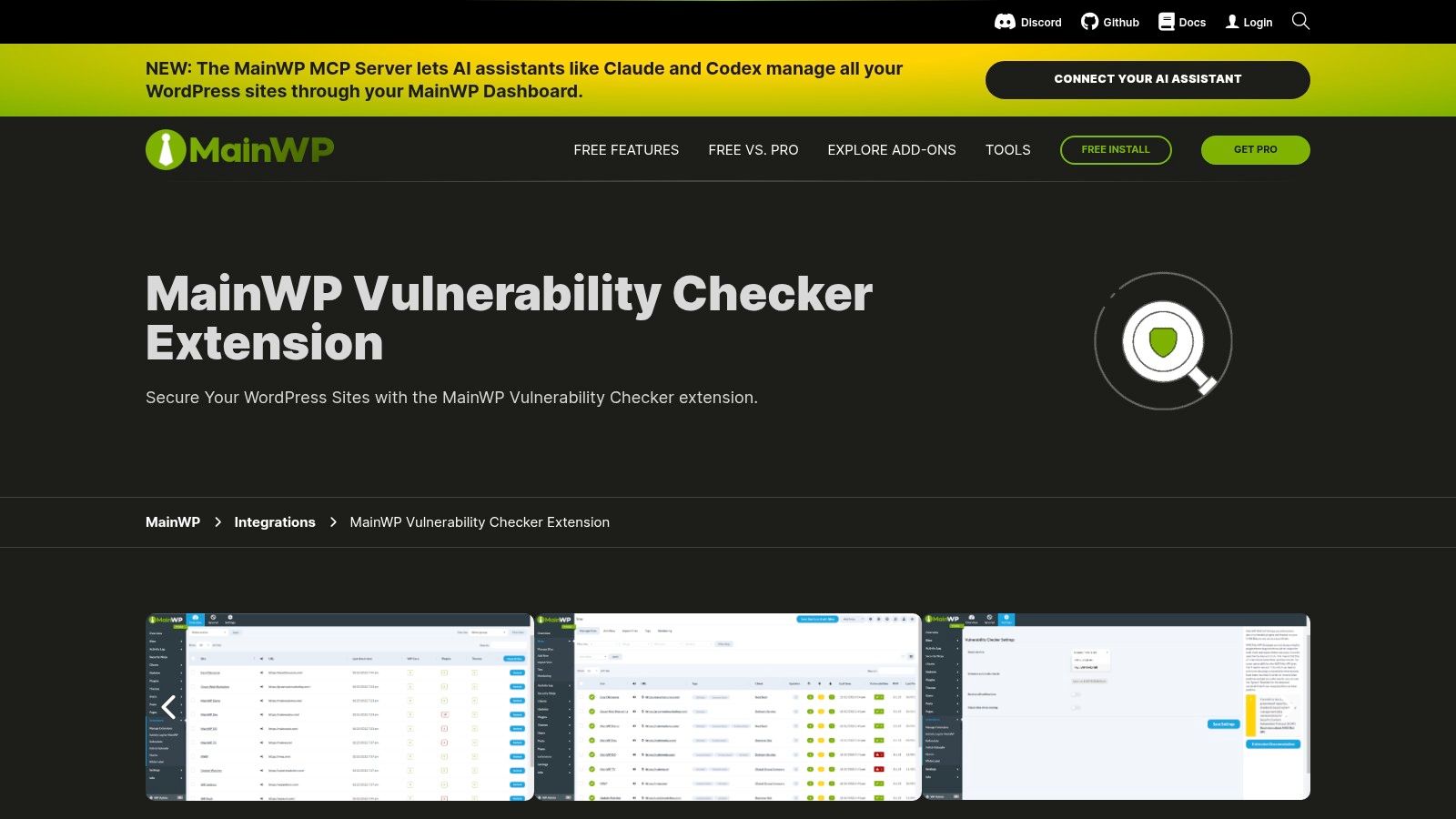Click the 'Secure Your WordPress Sites' subtitle
Screen dimensions: 1456x819
pyautogui.click(x=451, y=398)
